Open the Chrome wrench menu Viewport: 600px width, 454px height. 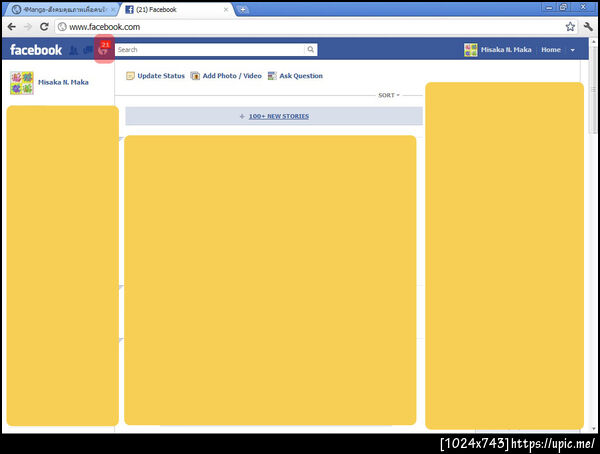tap(588, 26)
